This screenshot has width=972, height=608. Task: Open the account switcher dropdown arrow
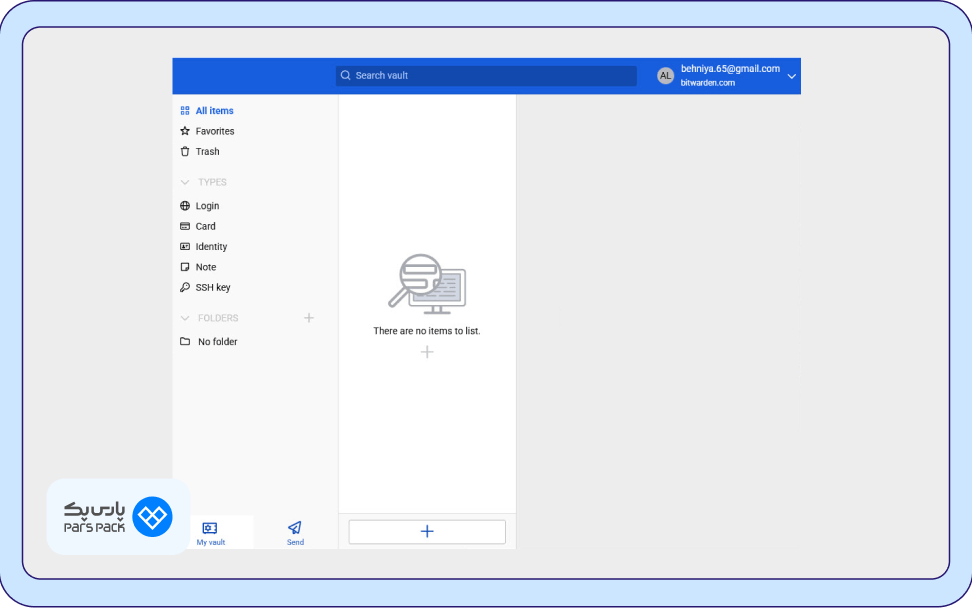pyautogui.click(x=791, y=76)
